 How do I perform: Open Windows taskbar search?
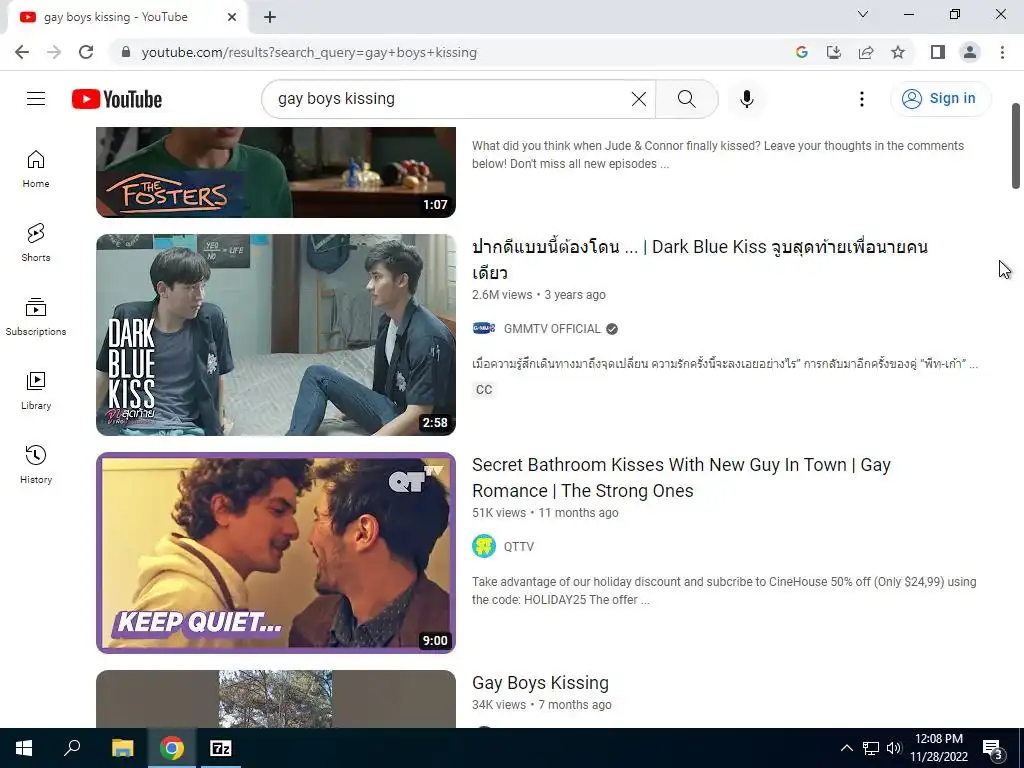pos(72,748)
